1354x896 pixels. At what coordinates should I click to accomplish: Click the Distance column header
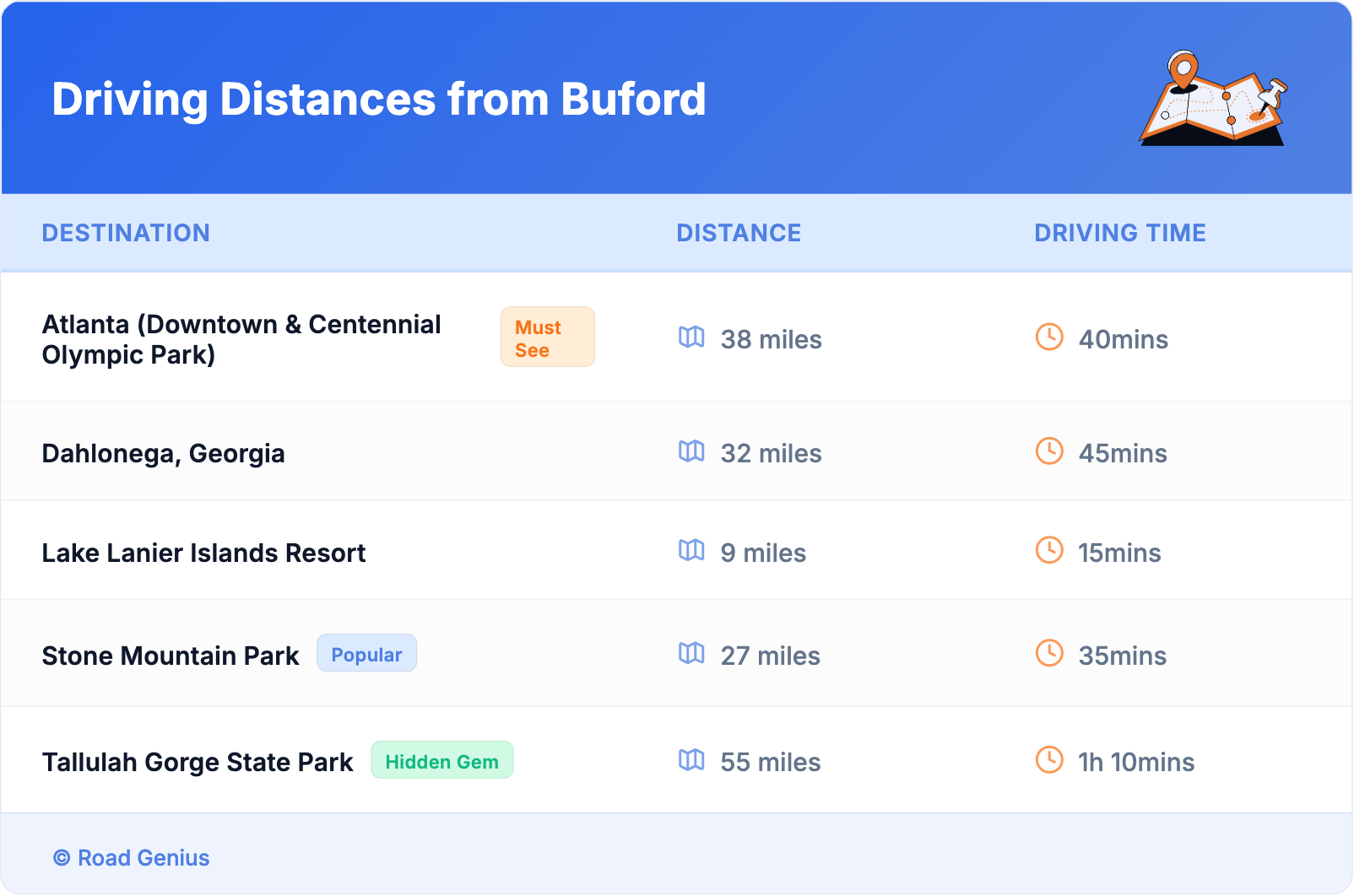[739, 233]
